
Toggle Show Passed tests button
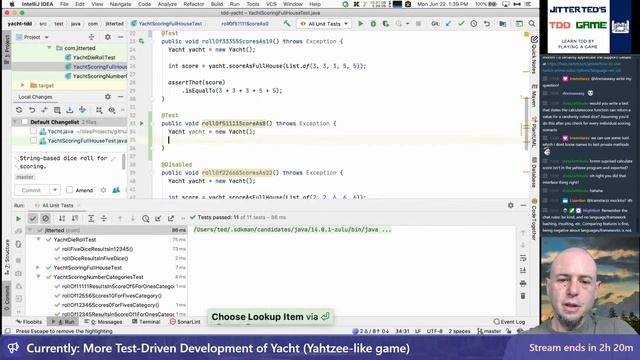click(33, 219)
